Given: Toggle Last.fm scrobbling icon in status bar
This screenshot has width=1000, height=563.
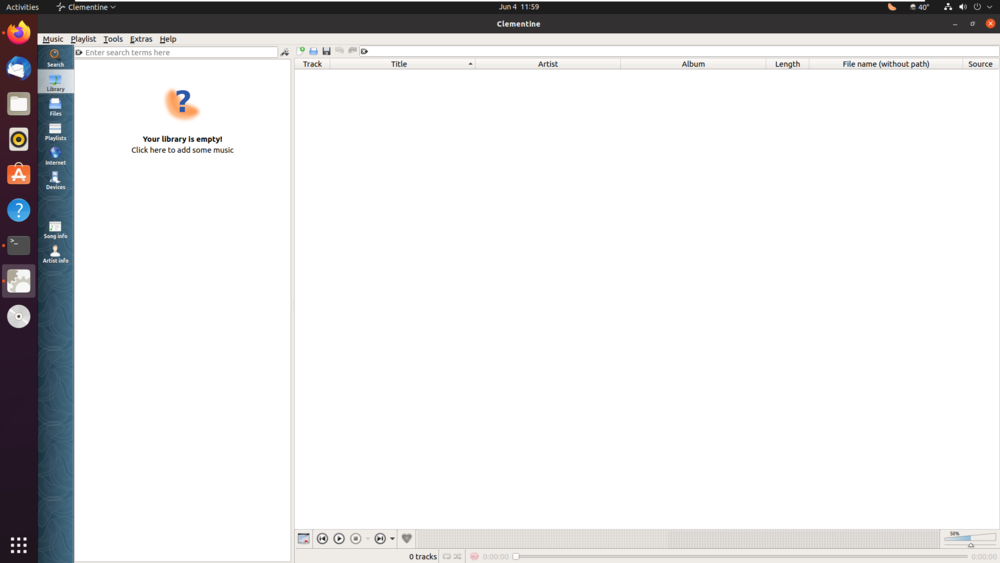Looking at the screenshot, I should point(474,557).
